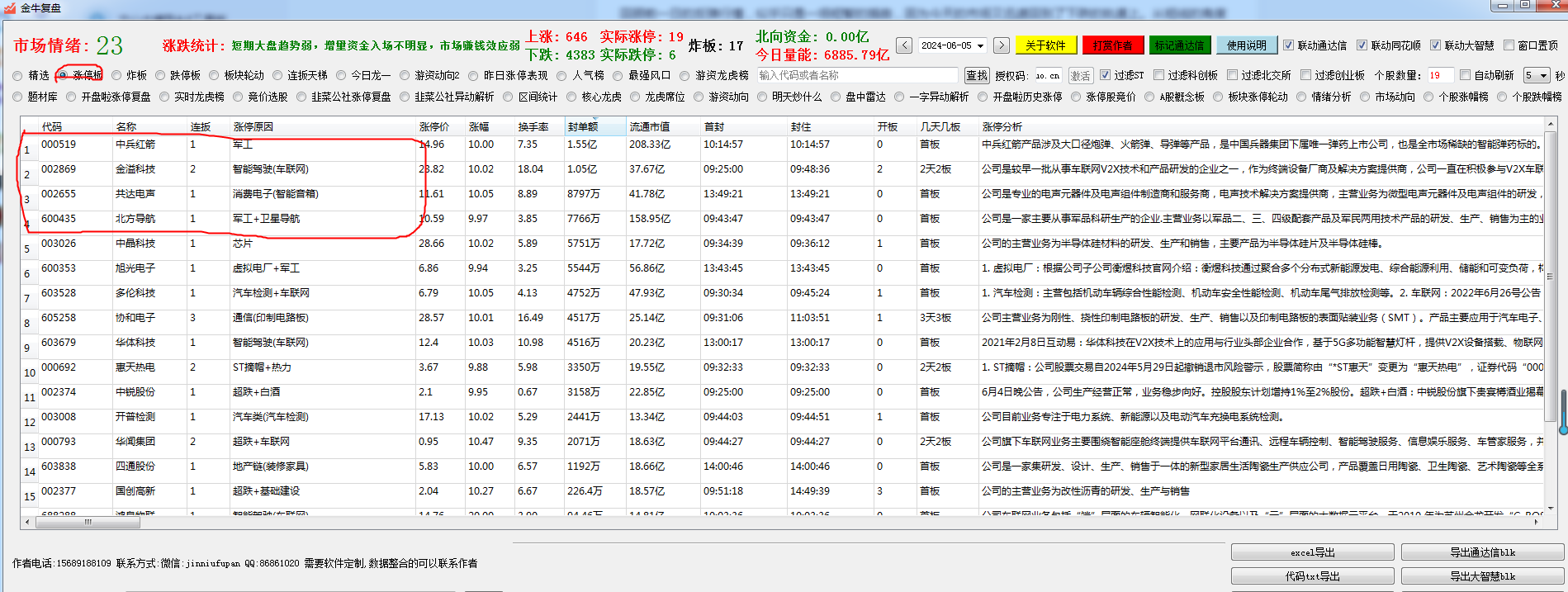1568x592 pixels.
Task: Enable the 过滤科创板 checkbox
Action: 1158,75
